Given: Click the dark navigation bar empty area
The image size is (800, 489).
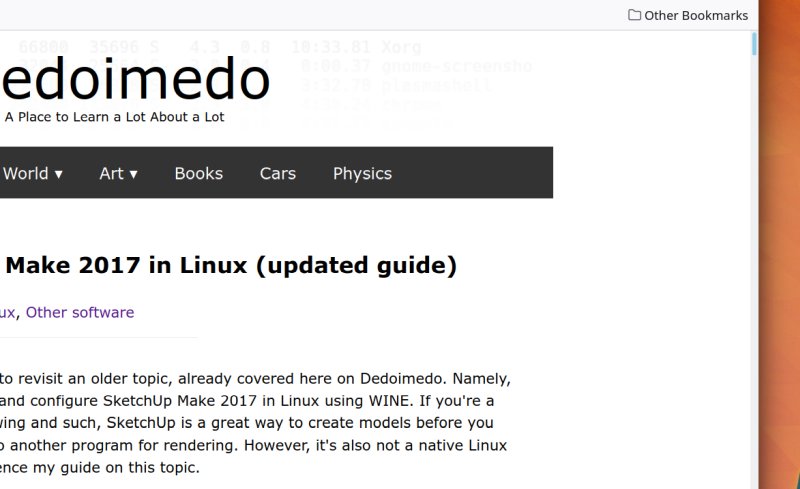Looking at the screenshot, I should (480, 173).
